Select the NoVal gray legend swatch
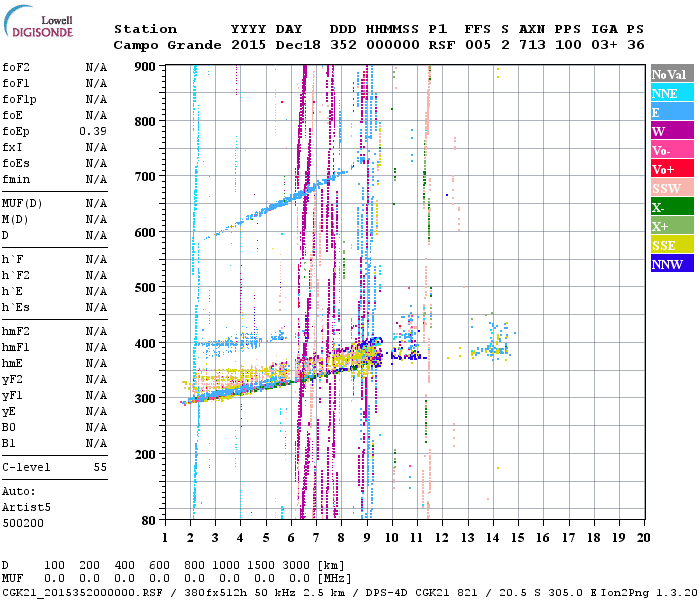This screenshot has width=700, height=600. coord(672,74)
